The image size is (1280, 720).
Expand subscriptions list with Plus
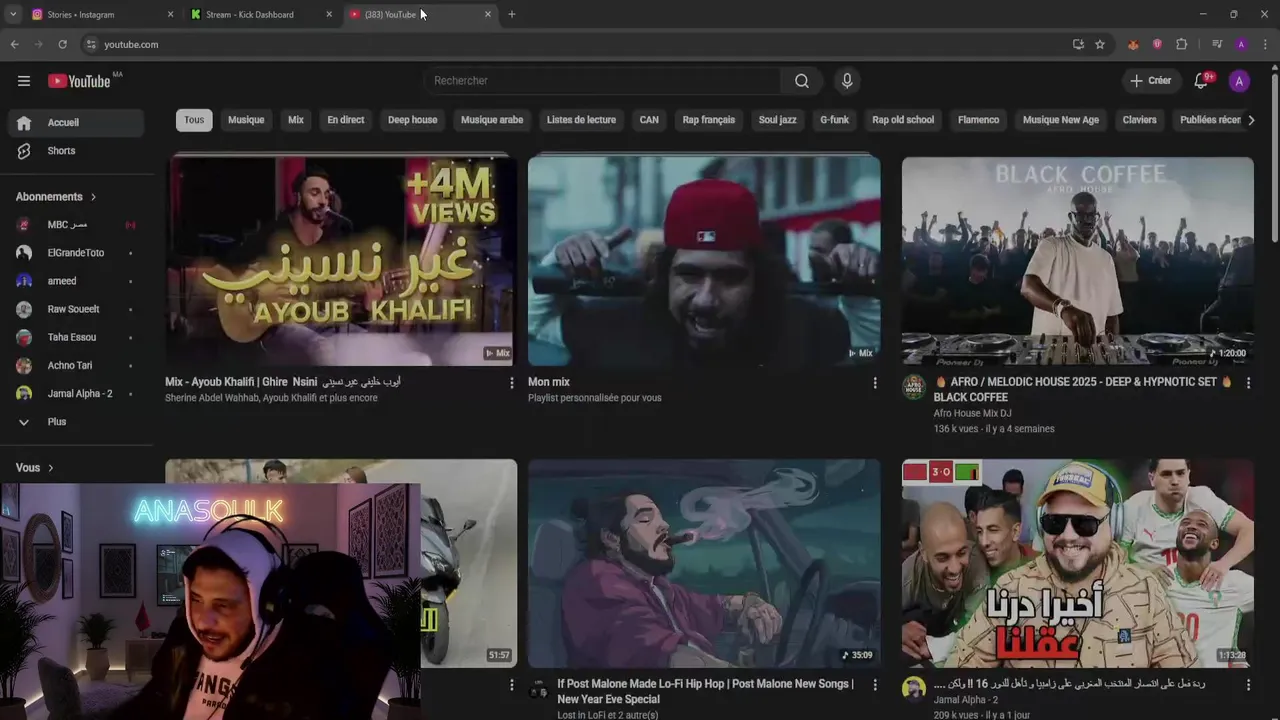pyautogui.click(x=76, y=422)
